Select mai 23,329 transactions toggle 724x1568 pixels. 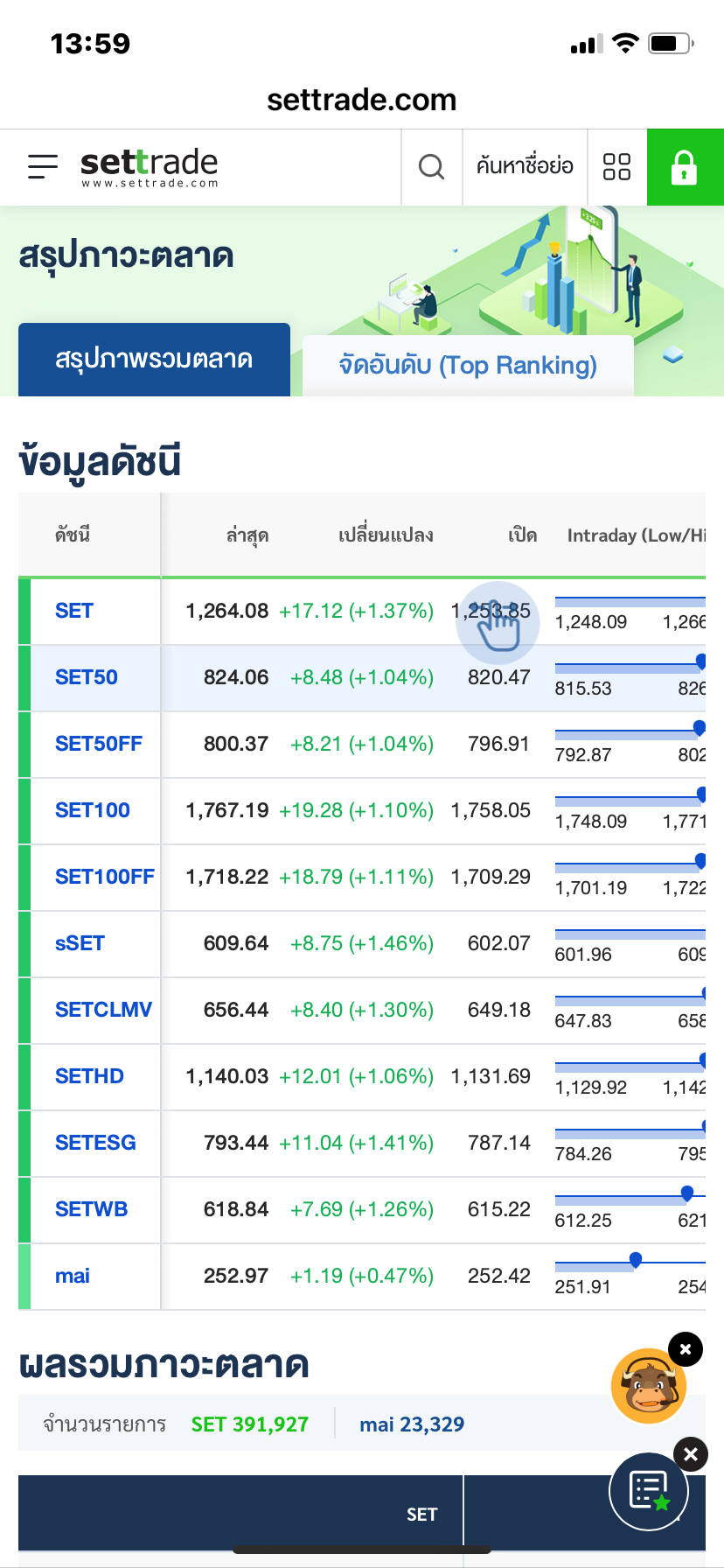(x=412, y=1424)
